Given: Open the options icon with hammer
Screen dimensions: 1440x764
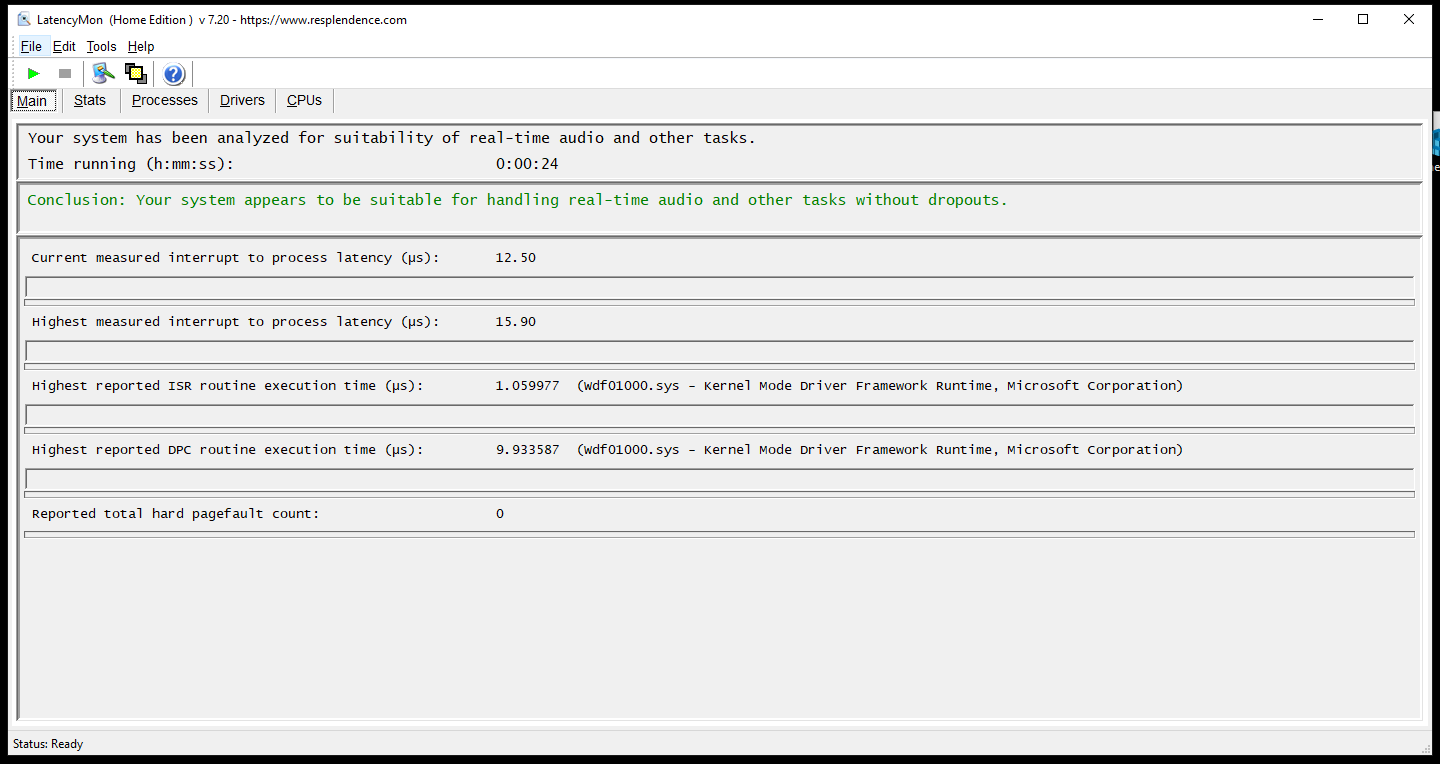Looking at the screenshot, I should point(103,73).
